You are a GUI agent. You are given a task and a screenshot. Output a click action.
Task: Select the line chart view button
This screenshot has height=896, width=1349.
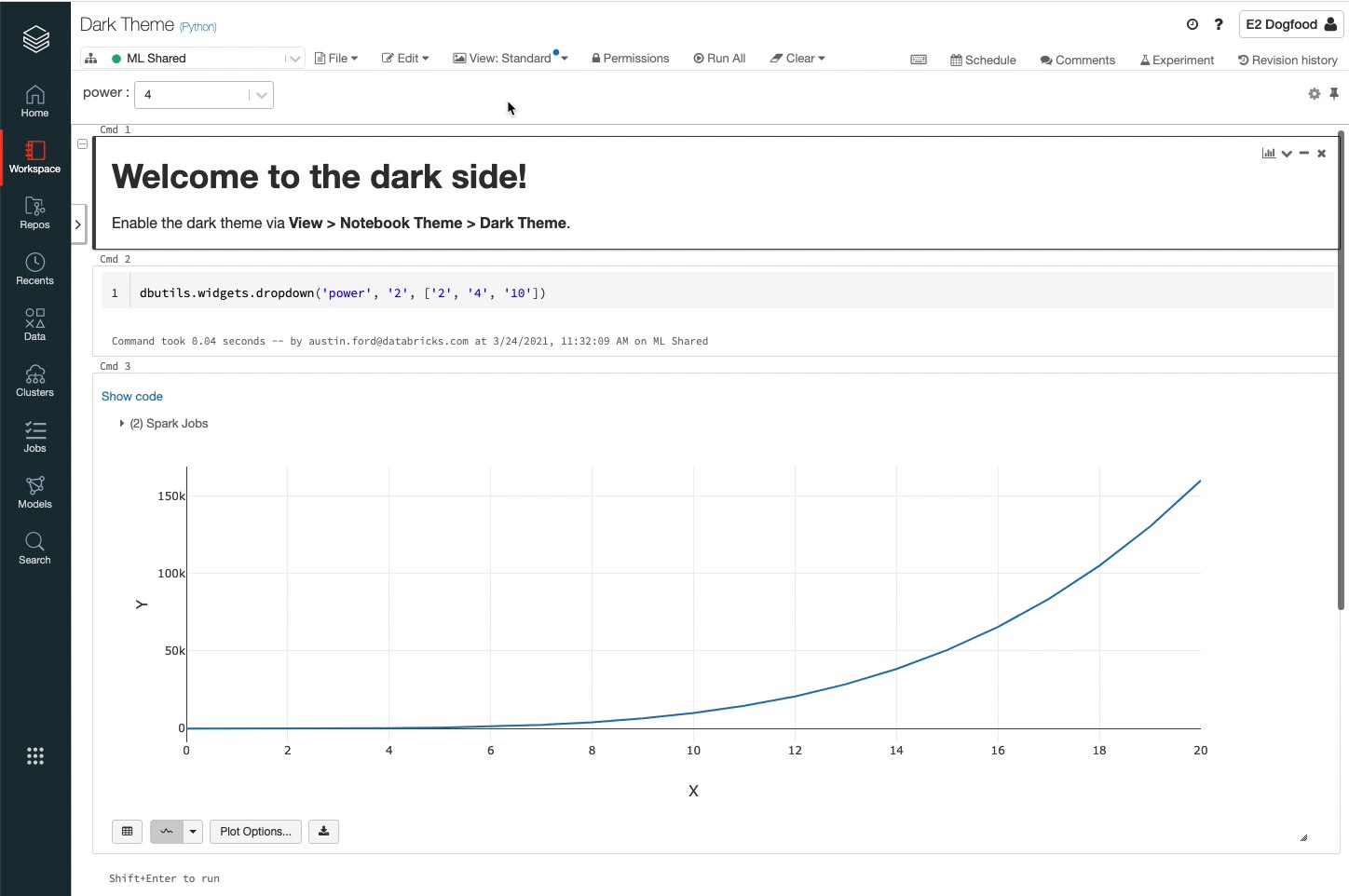(167, 832)
